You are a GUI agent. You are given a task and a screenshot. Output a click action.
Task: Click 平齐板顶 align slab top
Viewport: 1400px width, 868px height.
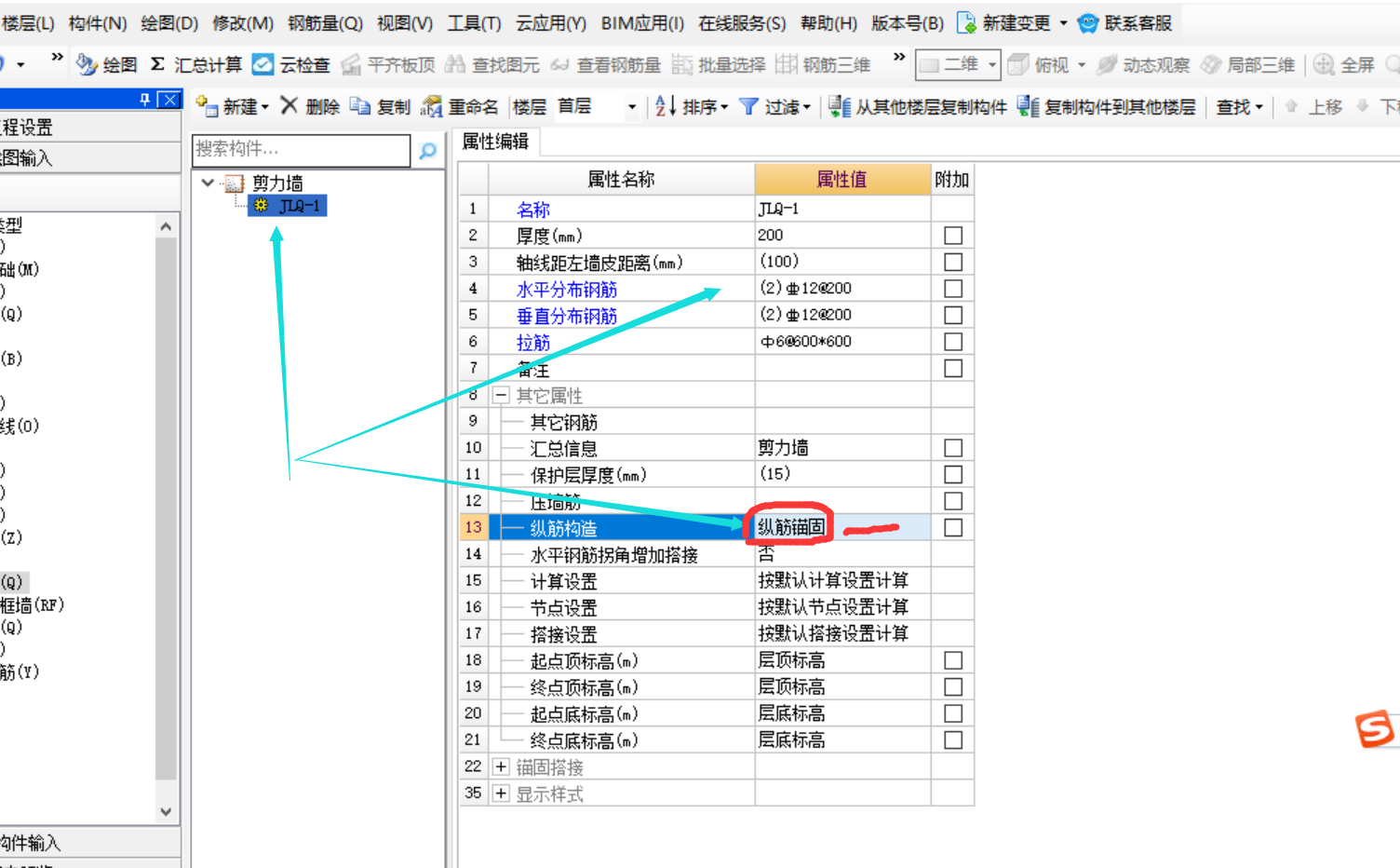(388, 64)
